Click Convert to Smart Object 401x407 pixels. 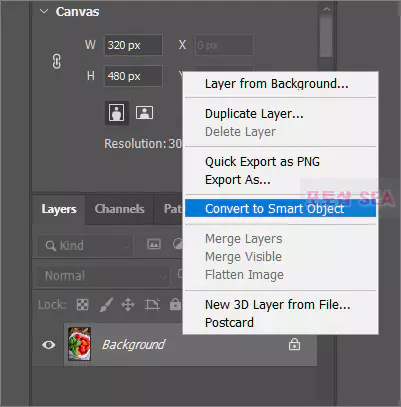(x=280, y=209)
